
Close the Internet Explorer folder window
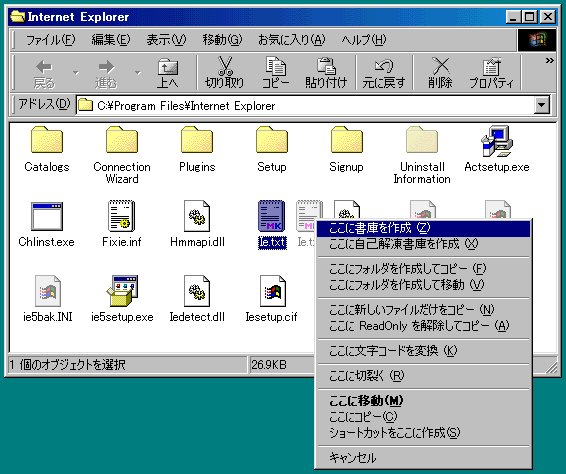(x=548, y=17)
